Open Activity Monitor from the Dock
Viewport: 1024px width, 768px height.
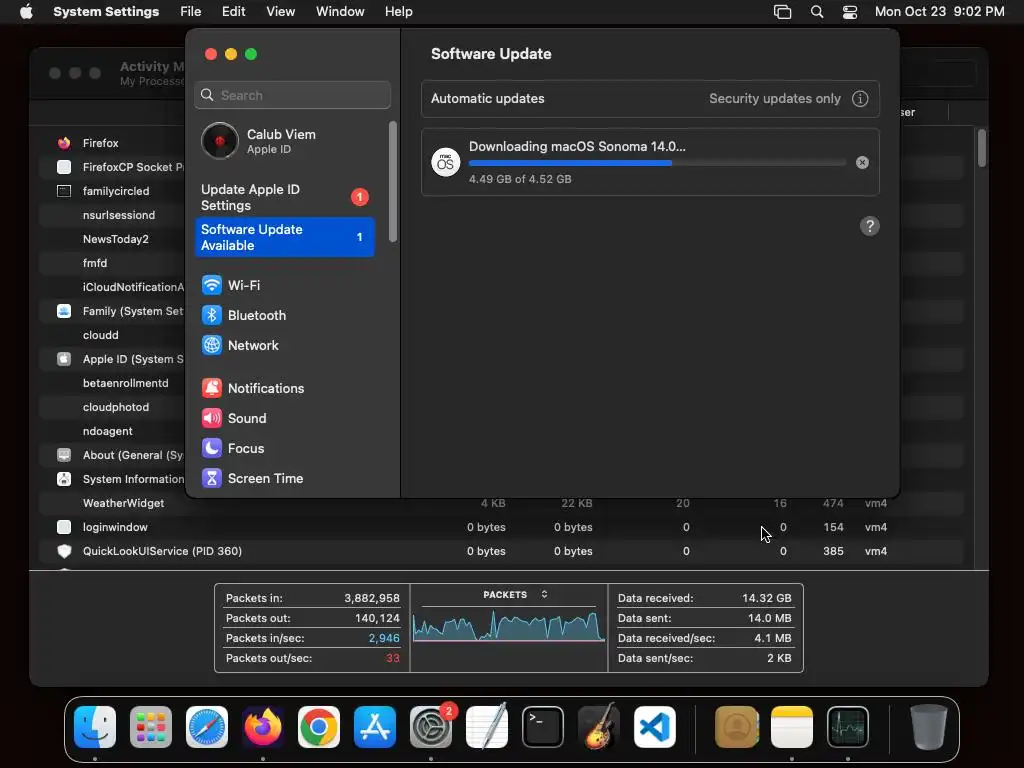click(x=848, y=727)
